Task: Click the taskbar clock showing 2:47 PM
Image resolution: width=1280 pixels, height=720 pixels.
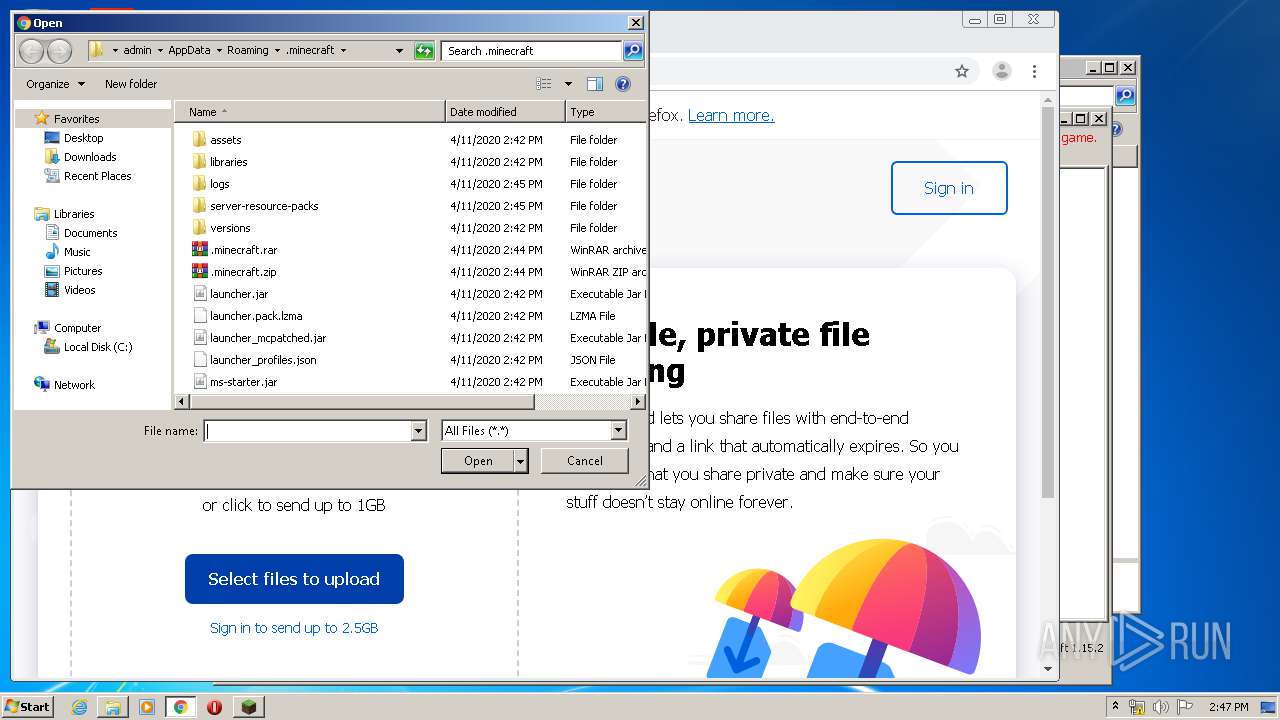Action: [x=1228, y=707]
